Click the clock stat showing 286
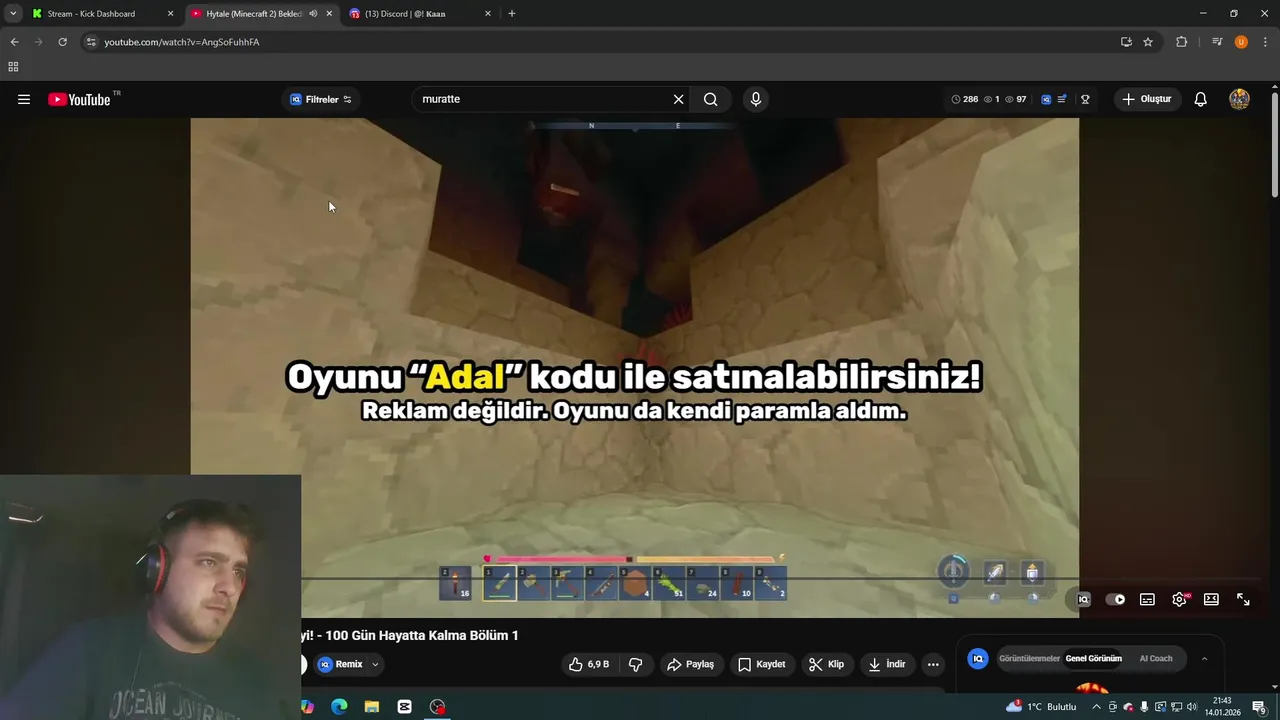The width and height of the screenshot is (1280, 720). [x=964, y=99]
